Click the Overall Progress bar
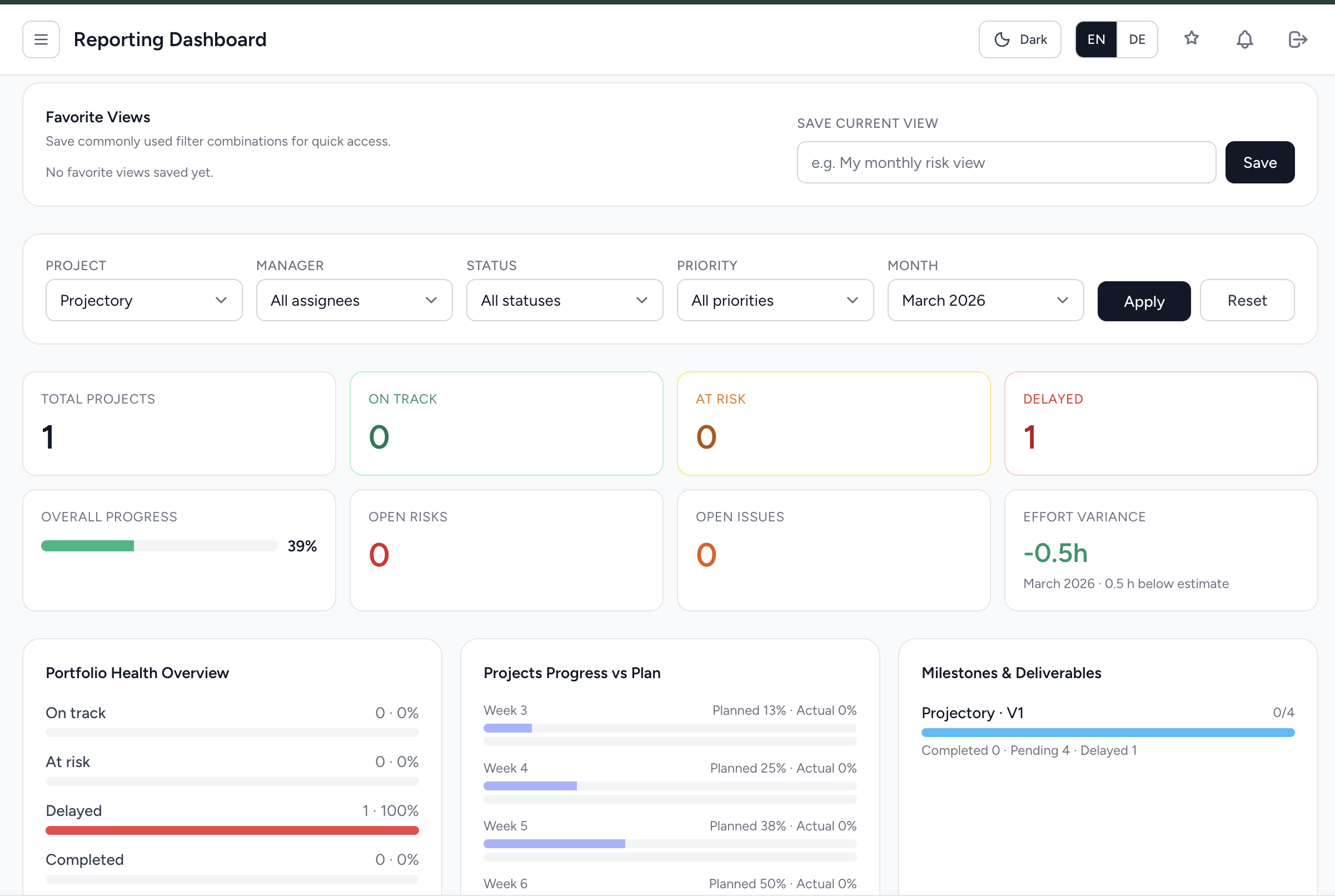 click(x=160, y=546)
